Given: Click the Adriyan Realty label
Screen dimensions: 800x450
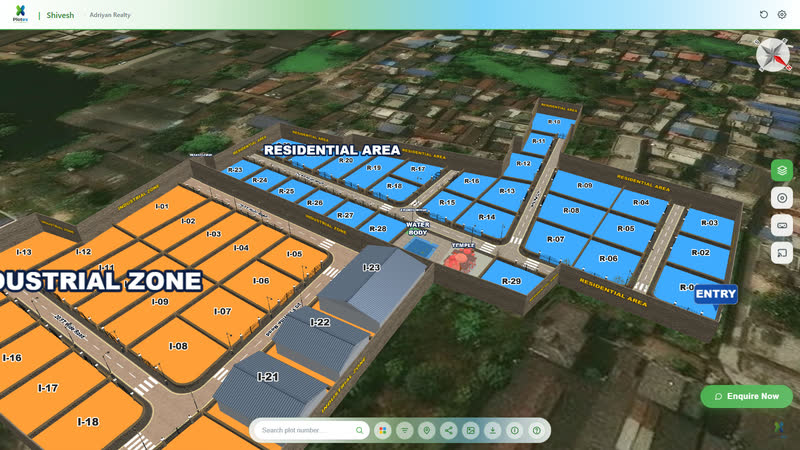Looking at the screenshot, I should 110,15.
